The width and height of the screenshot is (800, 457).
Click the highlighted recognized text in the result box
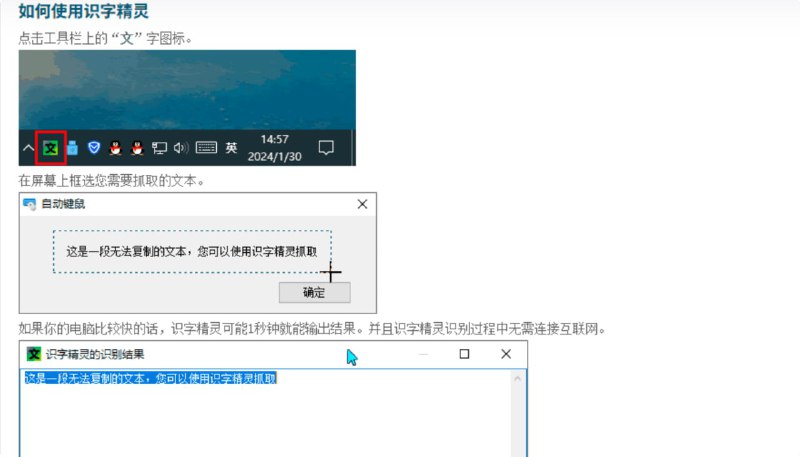pos(150,379)
